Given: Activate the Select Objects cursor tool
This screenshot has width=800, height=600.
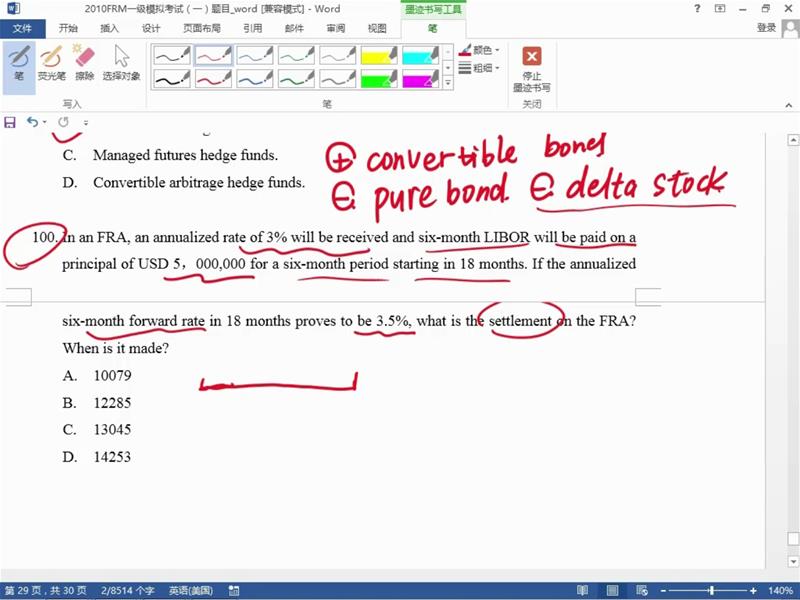Looking at the screenshot, I should [121, 64].
